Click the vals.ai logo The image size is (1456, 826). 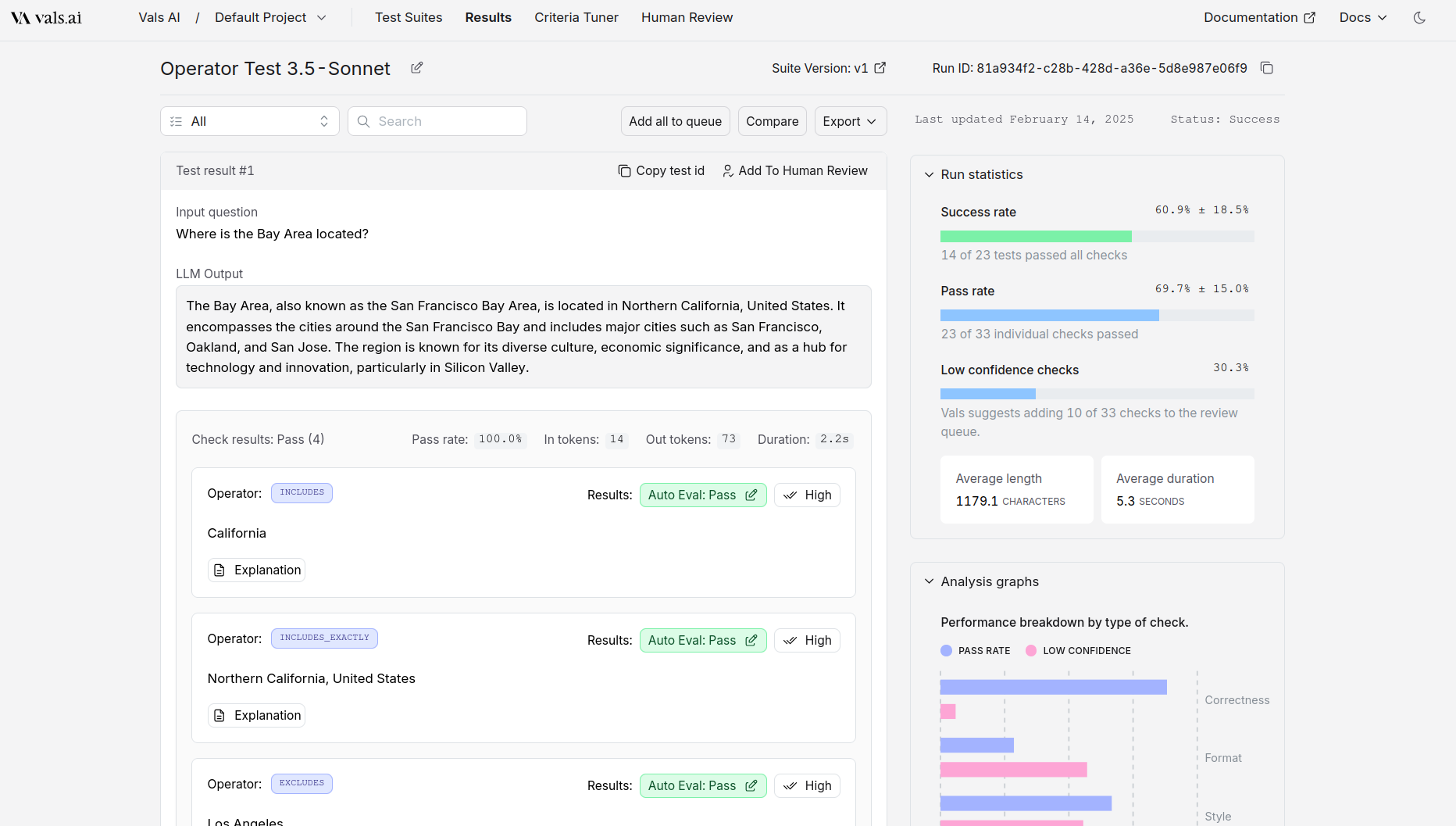tap(46, 17)
